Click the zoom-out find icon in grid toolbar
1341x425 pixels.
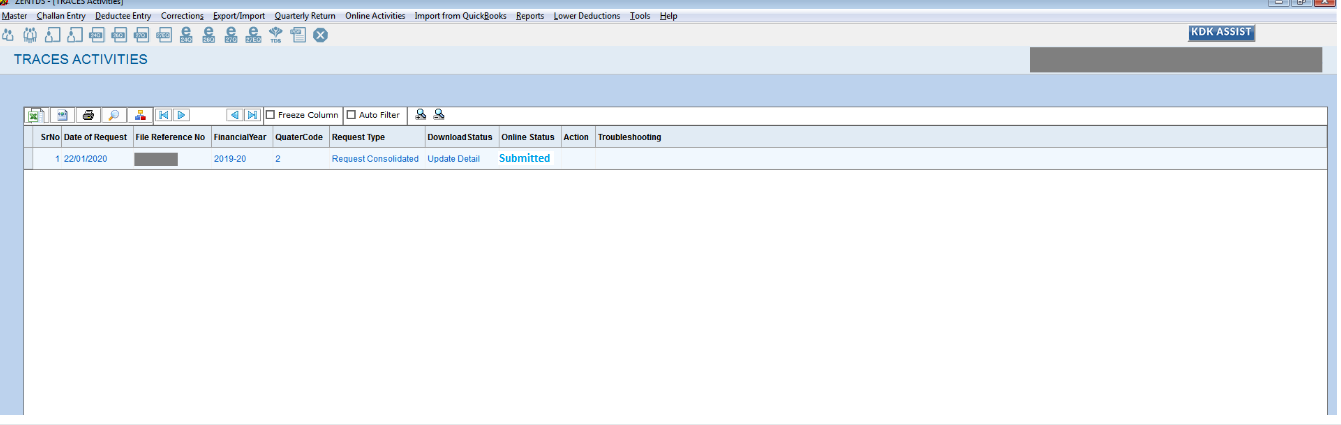click(x=438, y=114)
